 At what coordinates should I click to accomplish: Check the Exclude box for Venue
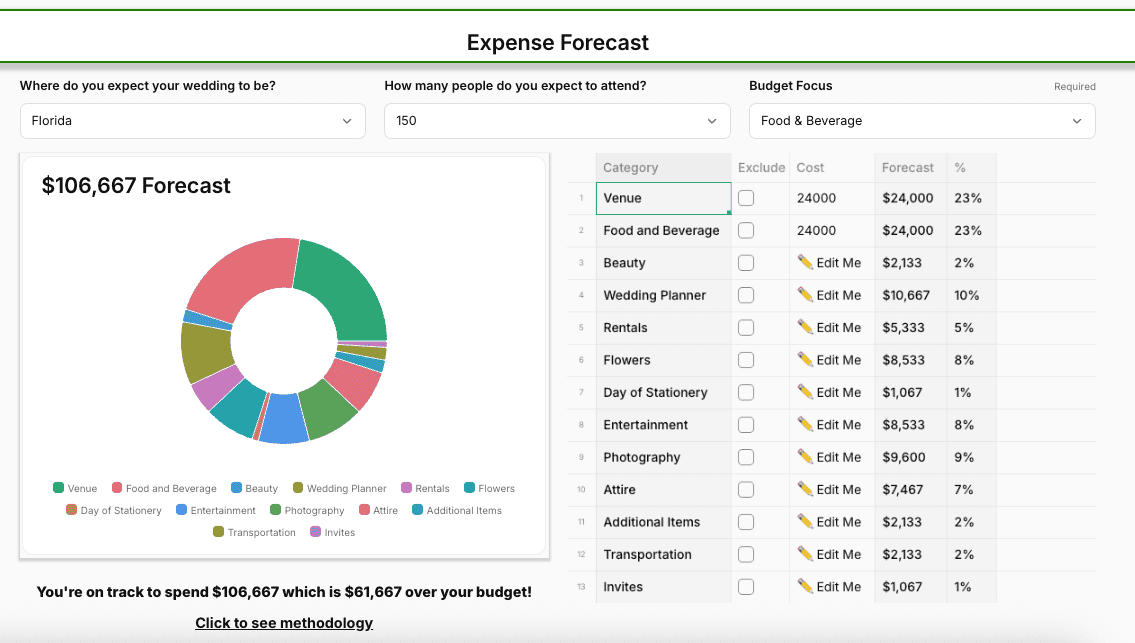(x=746, y=198)
